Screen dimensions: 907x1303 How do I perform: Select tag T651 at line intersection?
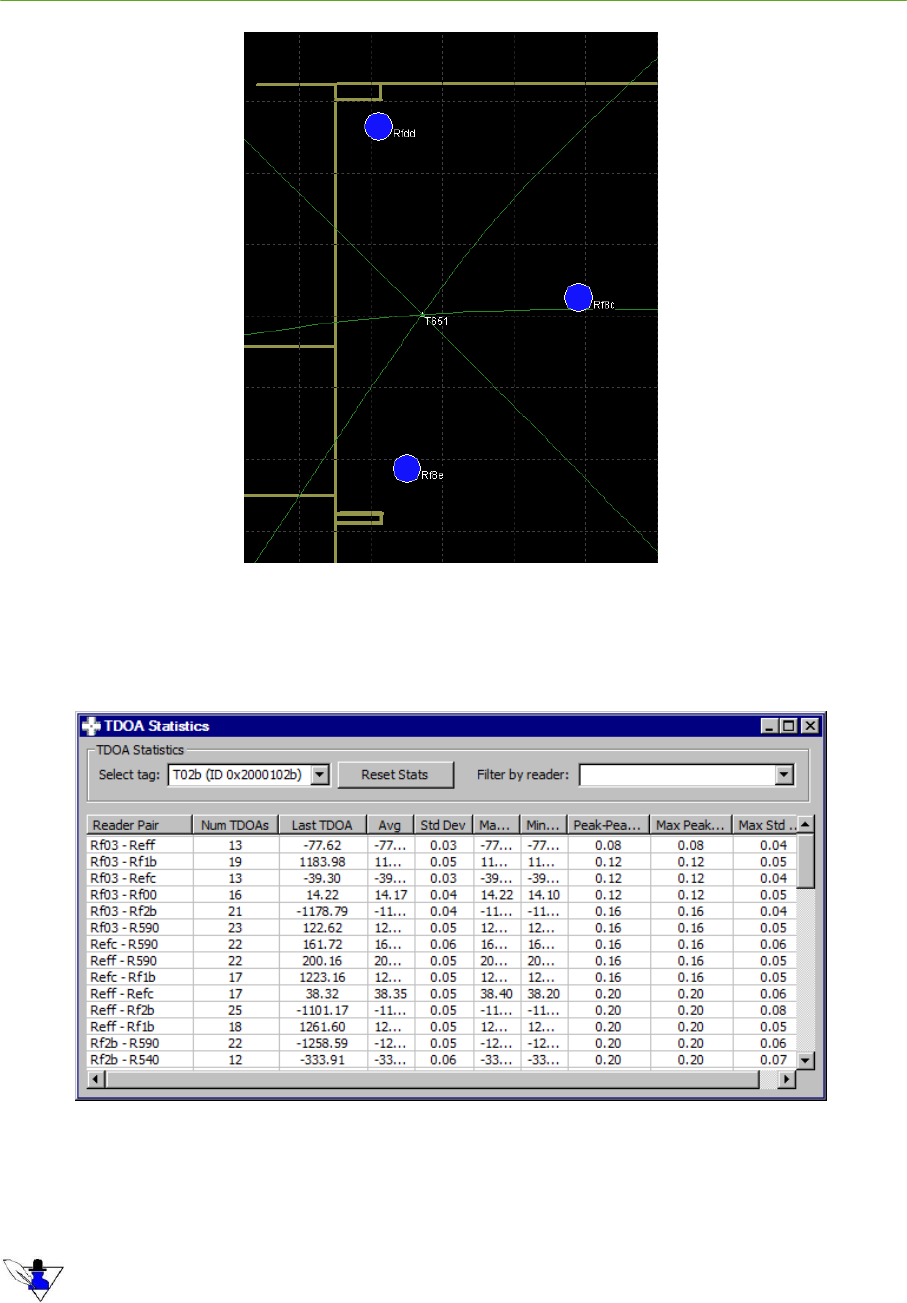(x=423, y=315)
